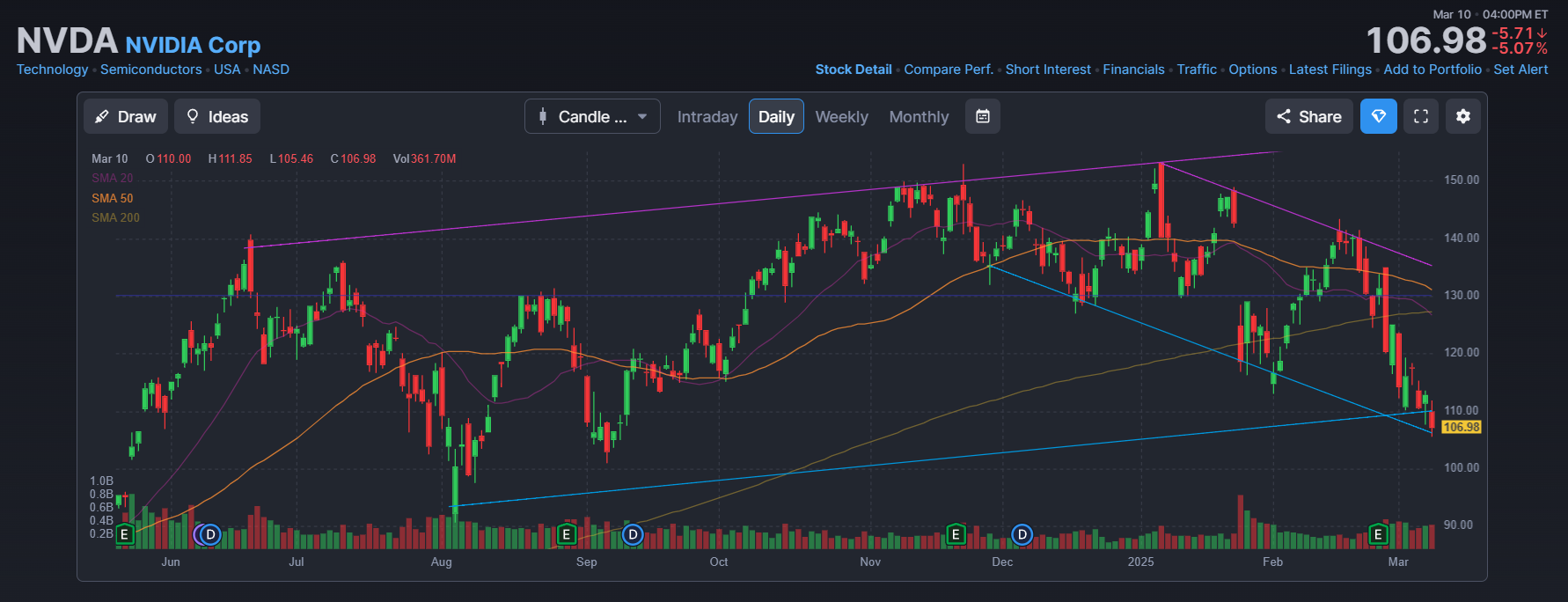
Task: Open the Latest Filings link
Action: [x=1330, y=70]
